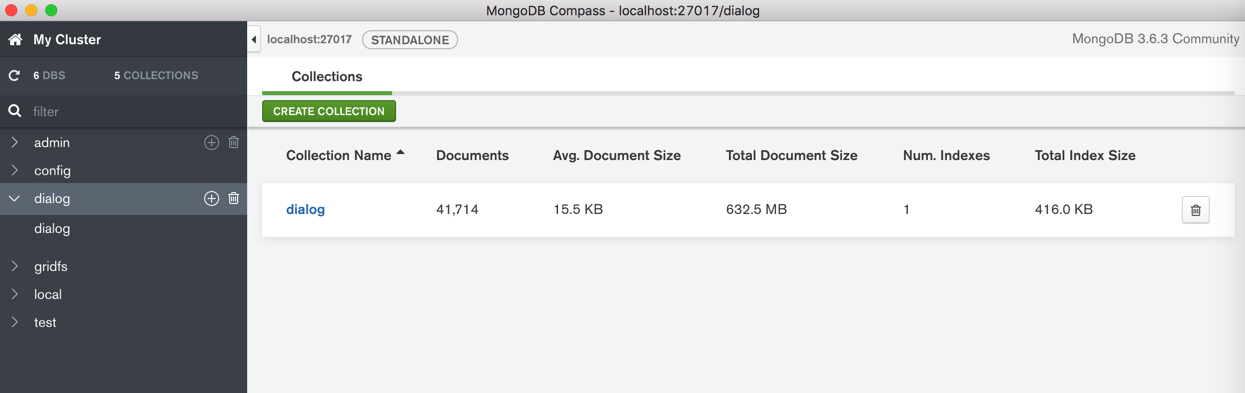Expand the config database chevron
1245x393 pixels.
coord(15,171)
